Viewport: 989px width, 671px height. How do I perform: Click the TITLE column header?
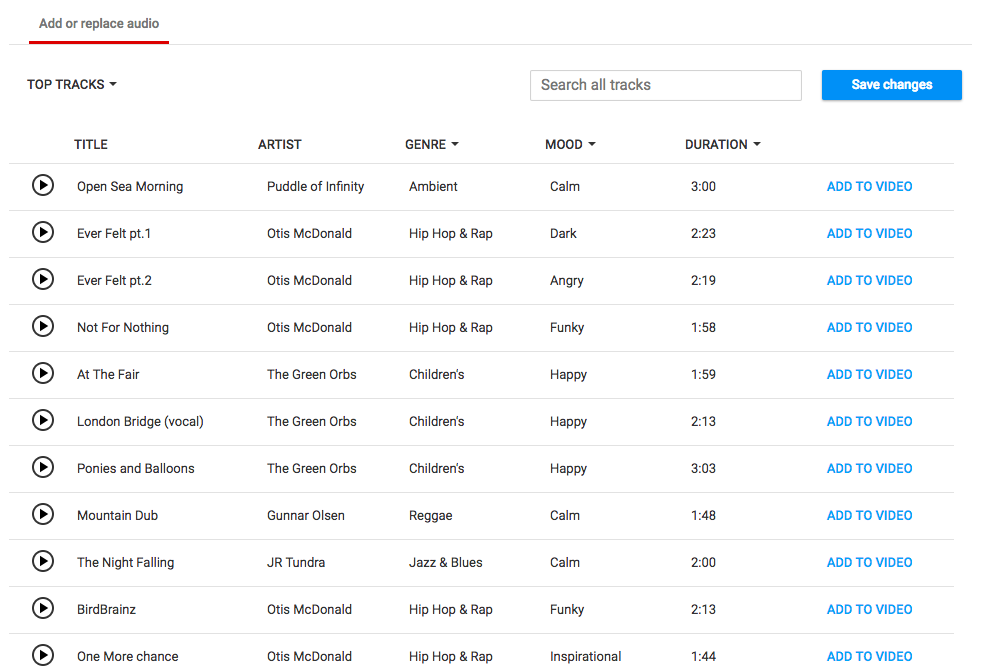[x=91, y=144]
